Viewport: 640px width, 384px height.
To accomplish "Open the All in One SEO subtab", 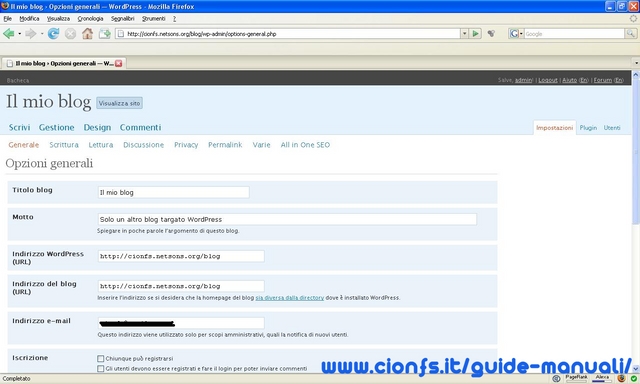I will [x=305, y=145].
